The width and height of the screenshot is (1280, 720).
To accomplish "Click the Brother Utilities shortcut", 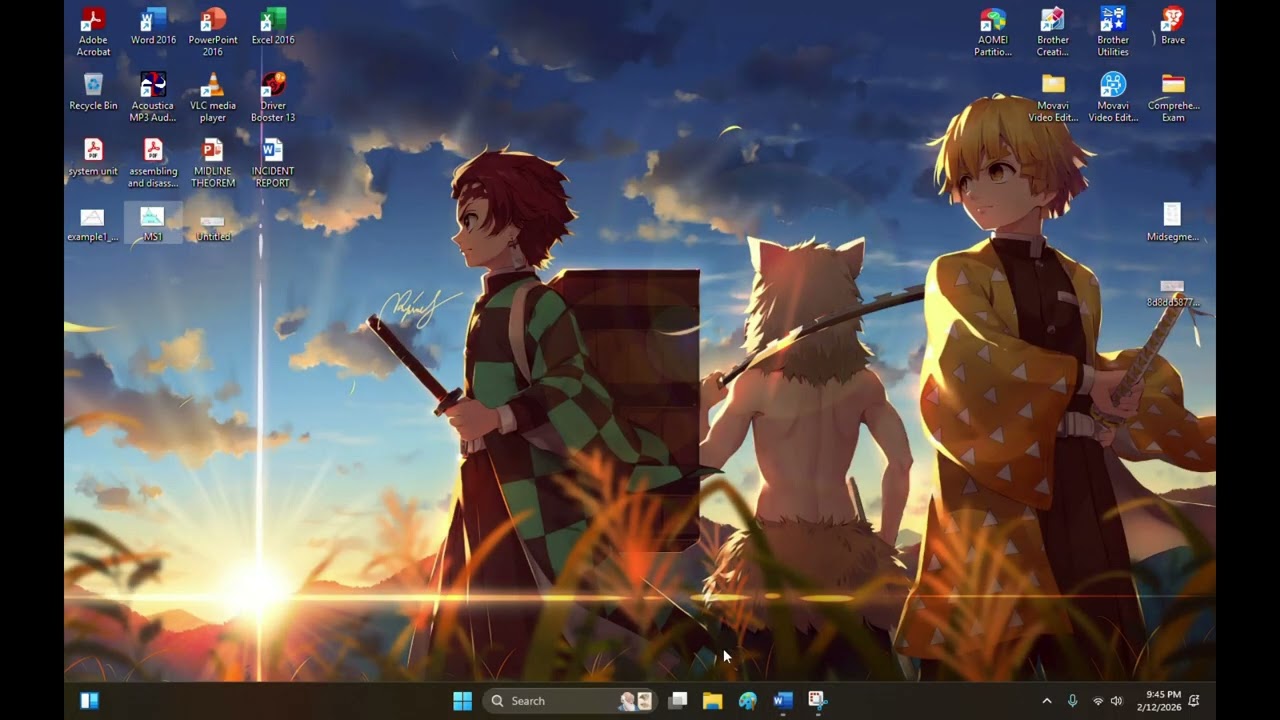I will tap(1113, 32).
